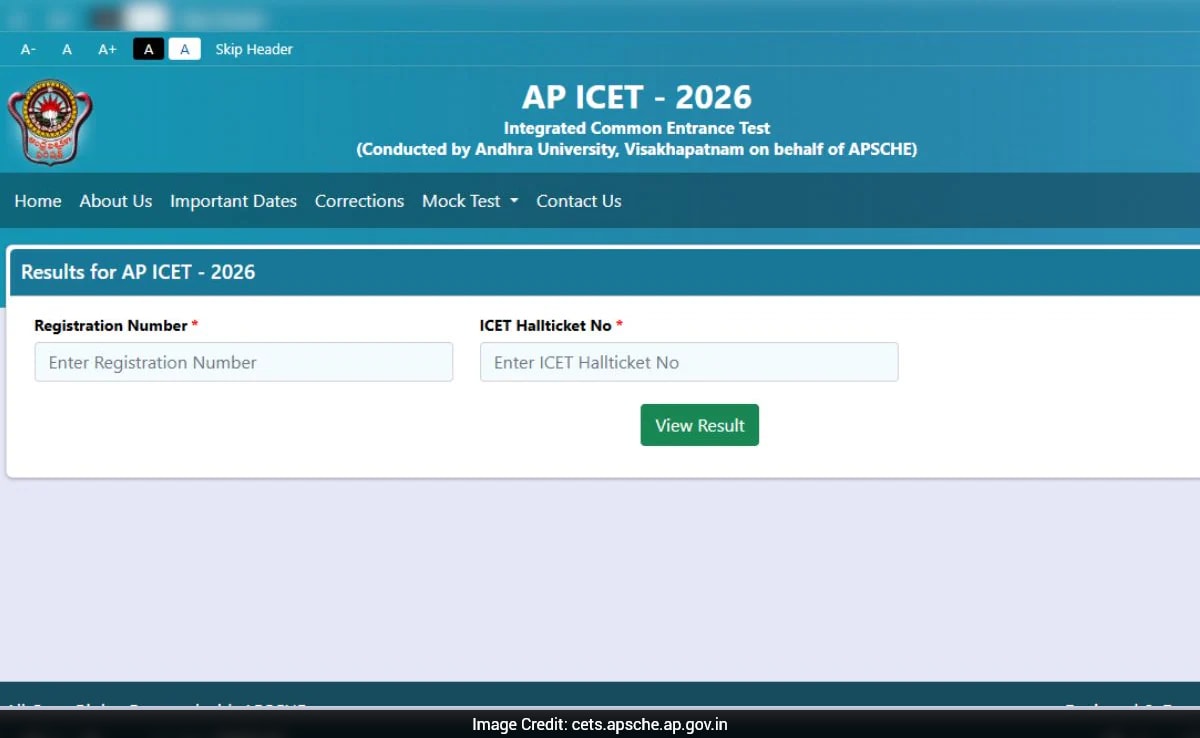Image resolution: width=1200 pixels, height=738 pixels.
Task: Focus the Registration Number field
Action: 244,362
